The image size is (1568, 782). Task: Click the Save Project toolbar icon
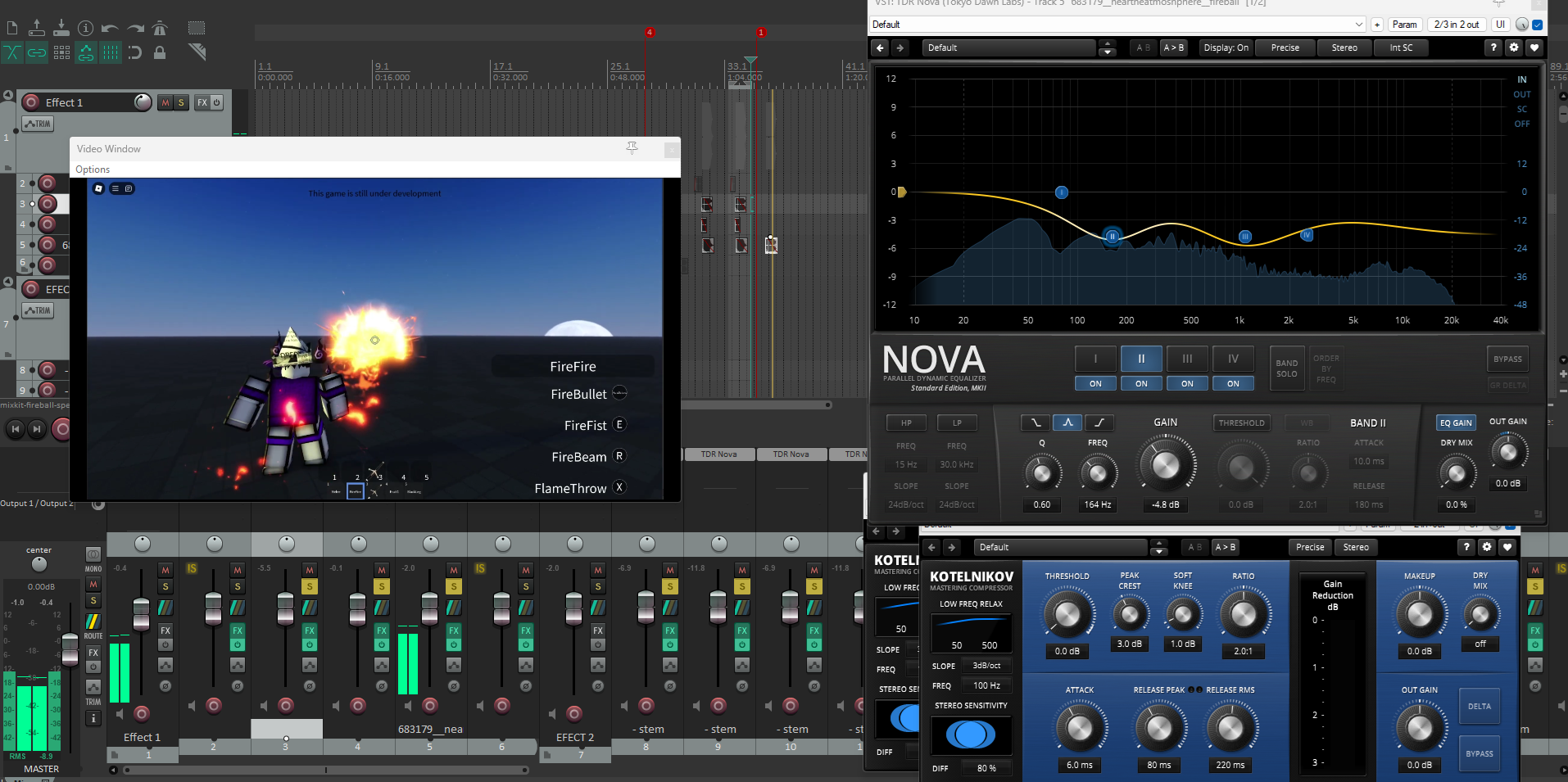[61, 29]
